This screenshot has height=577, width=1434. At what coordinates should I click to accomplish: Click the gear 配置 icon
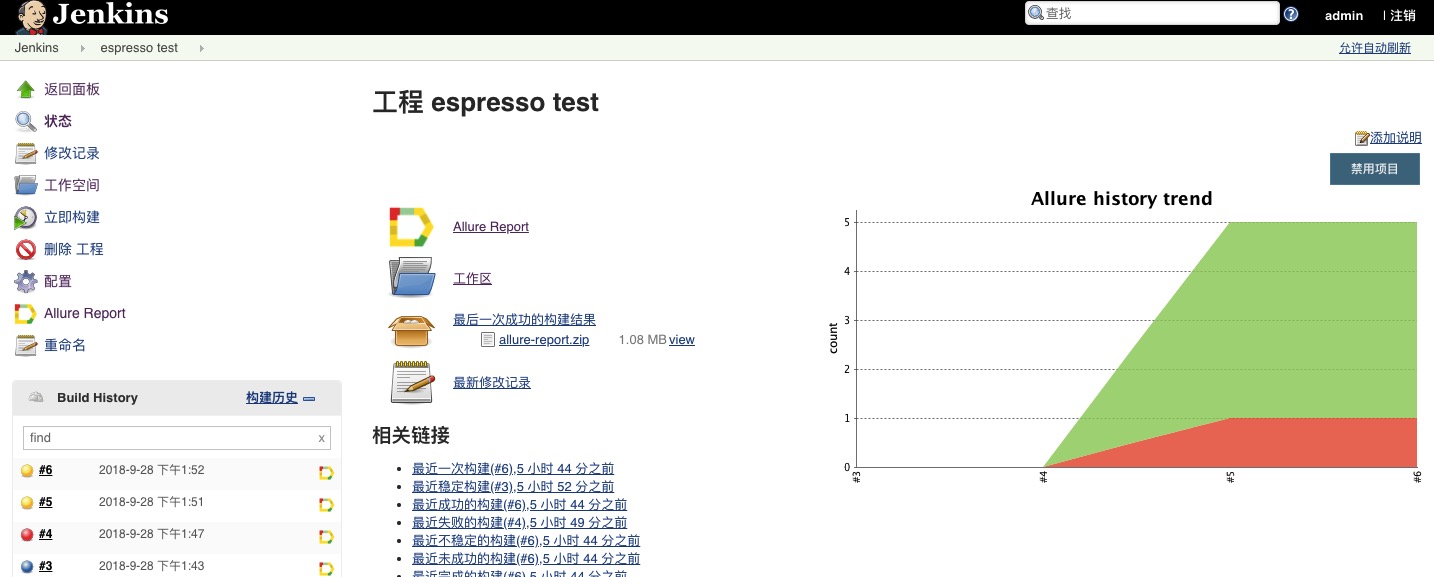pos(26,281)
